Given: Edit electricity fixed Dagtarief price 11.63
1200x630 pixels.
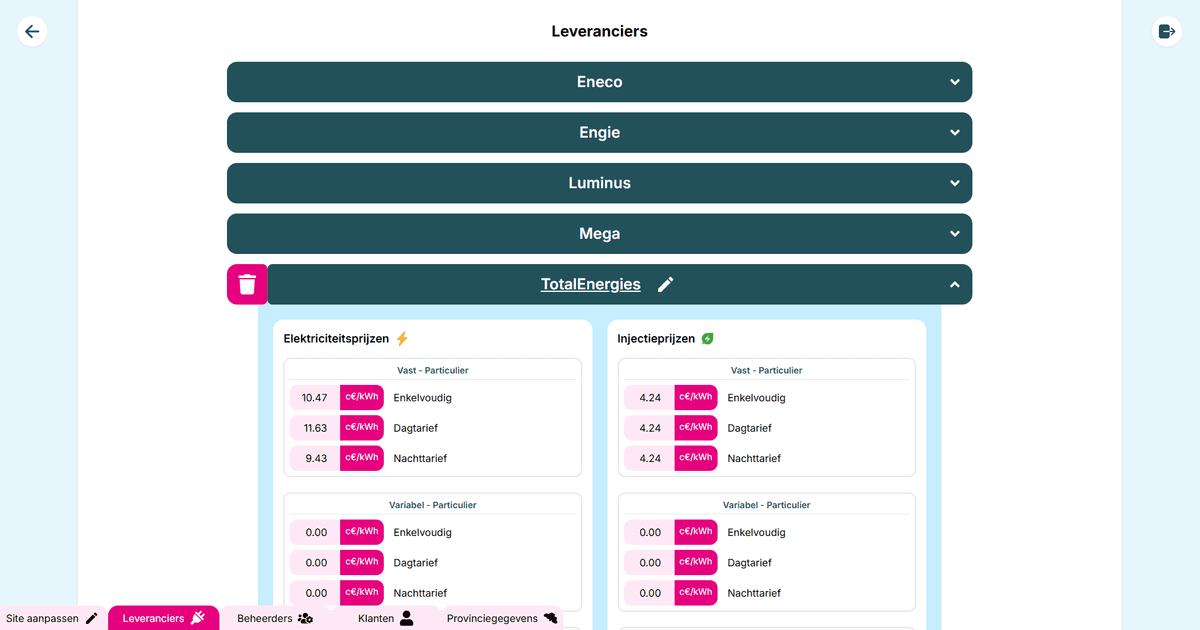Looking at the screenshot, I should (315, 428).
